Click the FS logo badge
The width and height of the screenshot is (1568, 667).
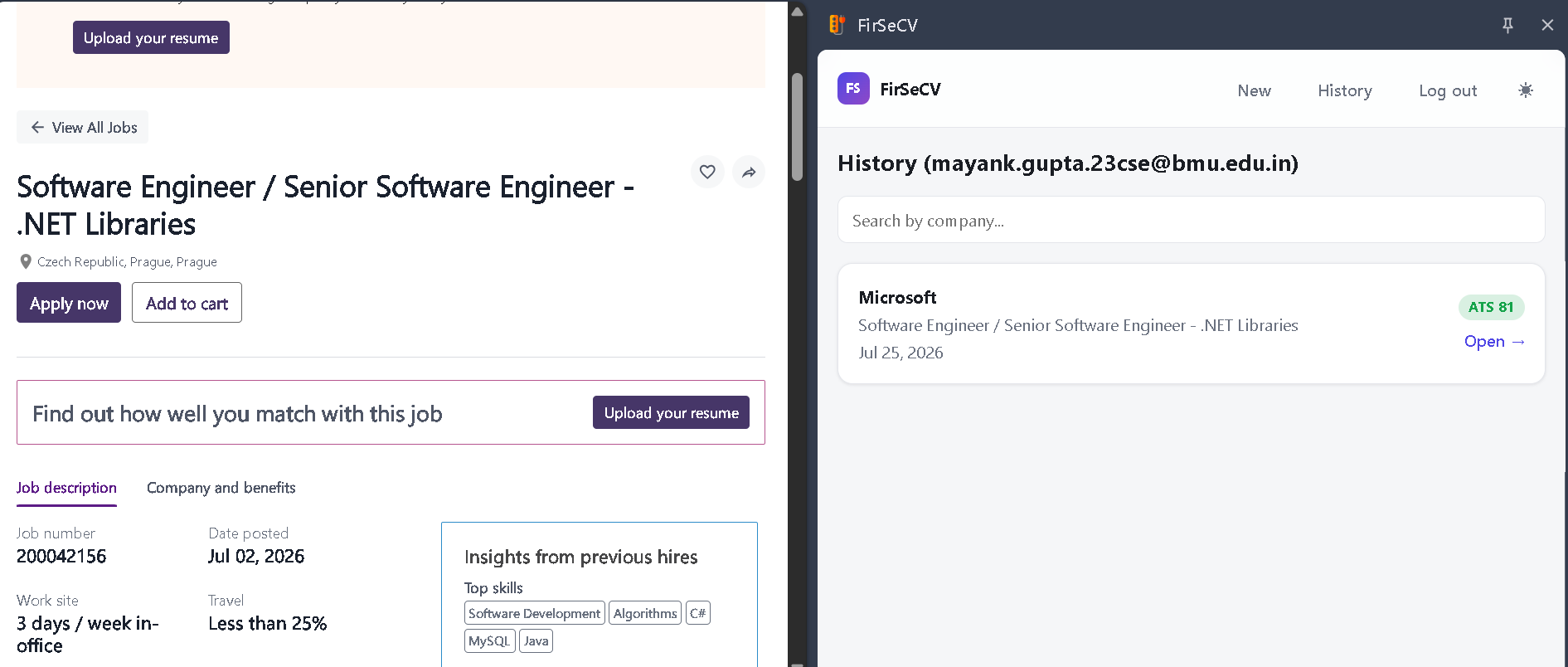853,89
